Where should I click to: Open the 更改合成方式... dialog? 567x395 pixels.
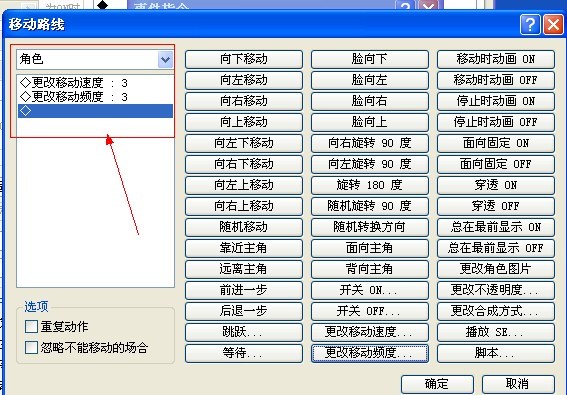tap(496, 311)
